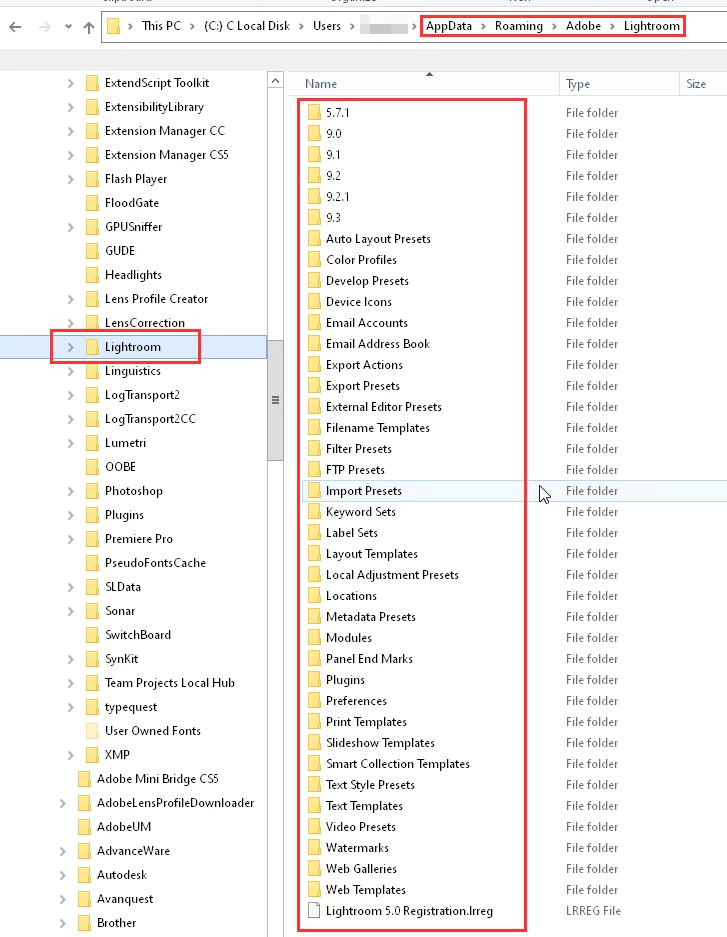Click the navigation pane scrollbar thumb
Viewport: 727px width, 937px height.
pos(275,400)
